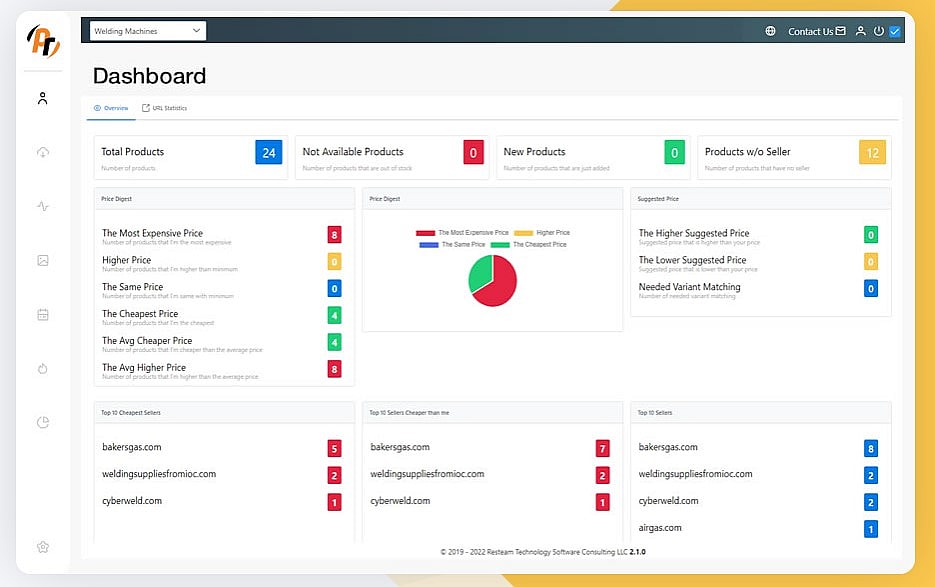Click the Total Products count badge
This screenshot has width=935, height=587.
(x=268, y=152)
